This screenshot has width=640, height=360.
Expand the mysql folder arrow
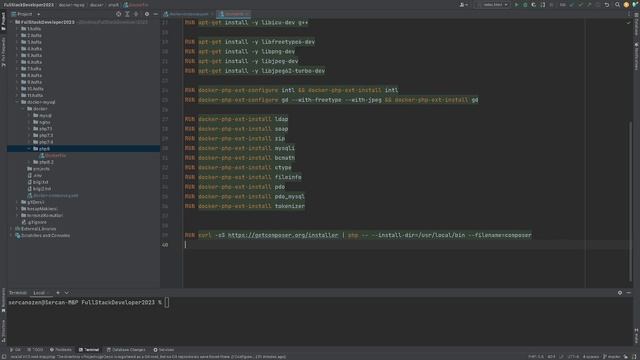29,116
